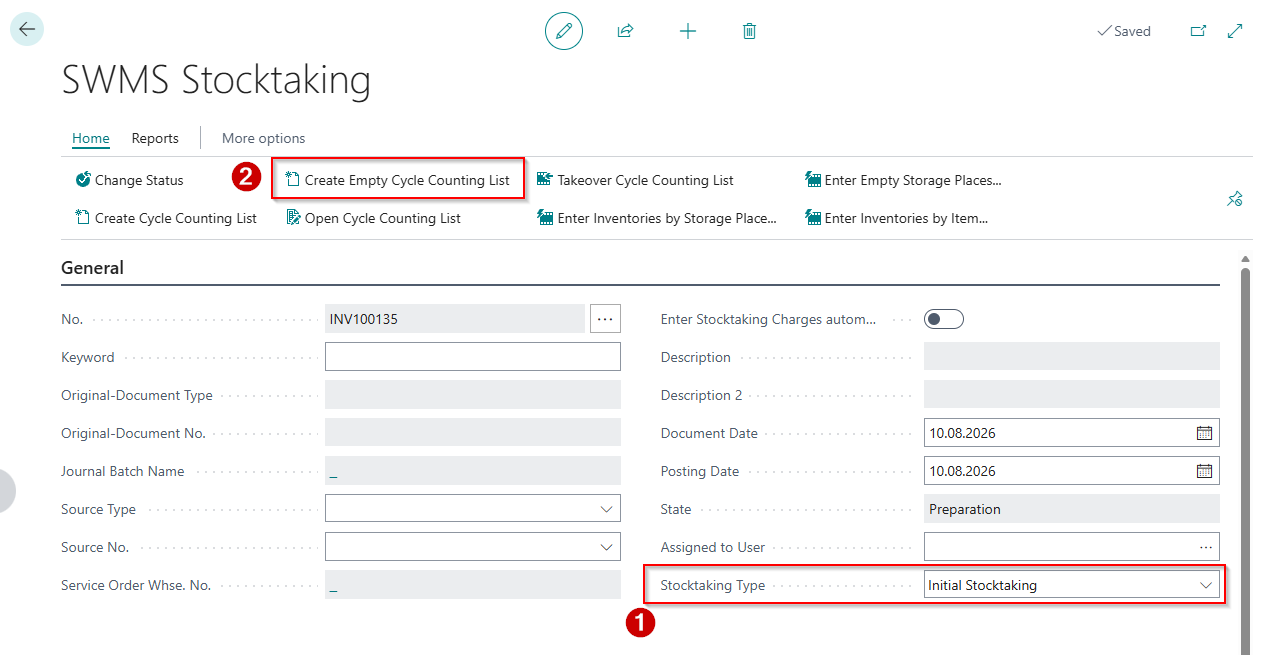Click Open Cycle Counting List action
Image resolution: width=1273 pixels, height=655 pixels.
coord(374,218)
